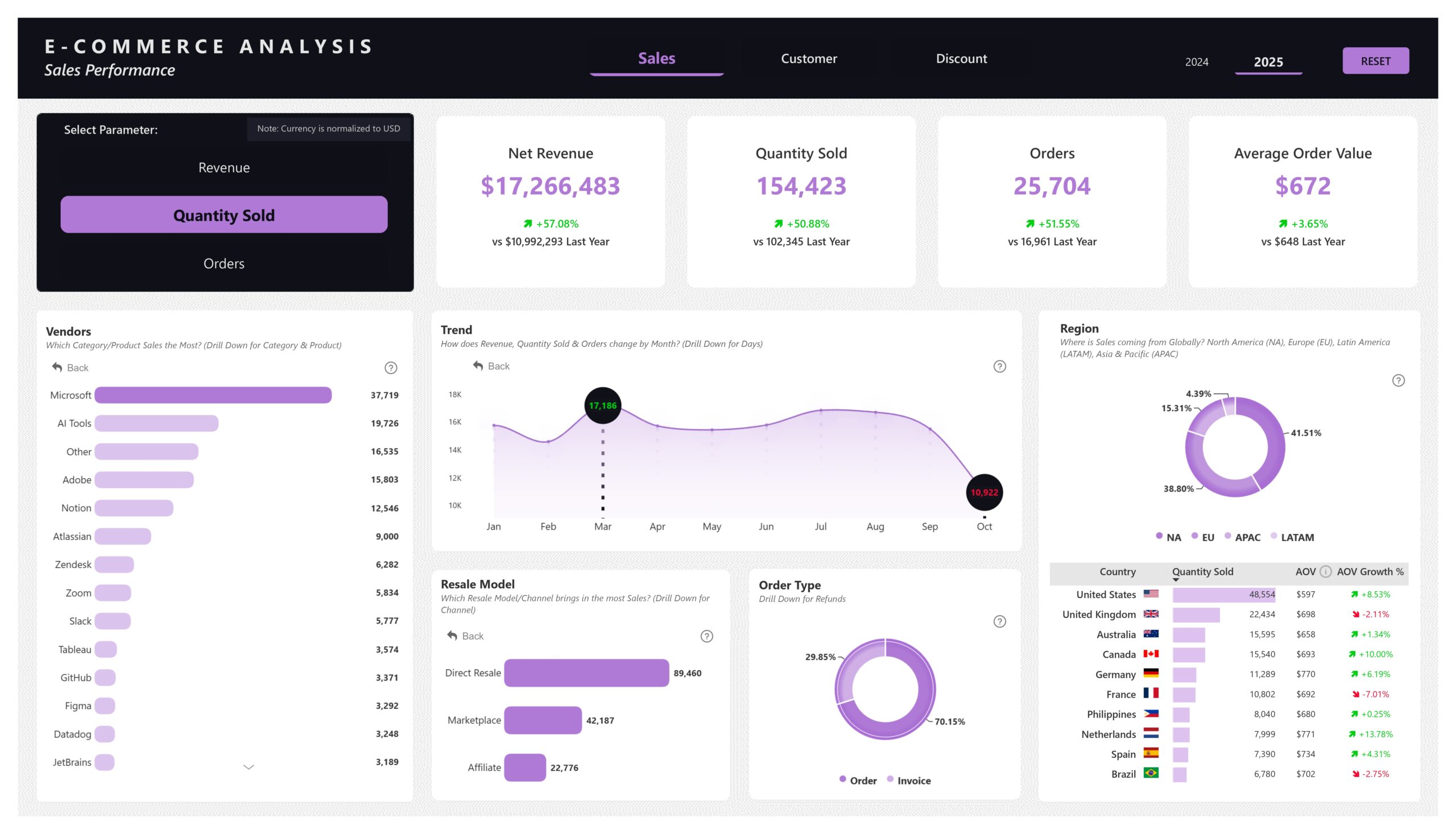Expand the Vendors list chevron
Screen dimensions: 1456x834
pos(248,766)
